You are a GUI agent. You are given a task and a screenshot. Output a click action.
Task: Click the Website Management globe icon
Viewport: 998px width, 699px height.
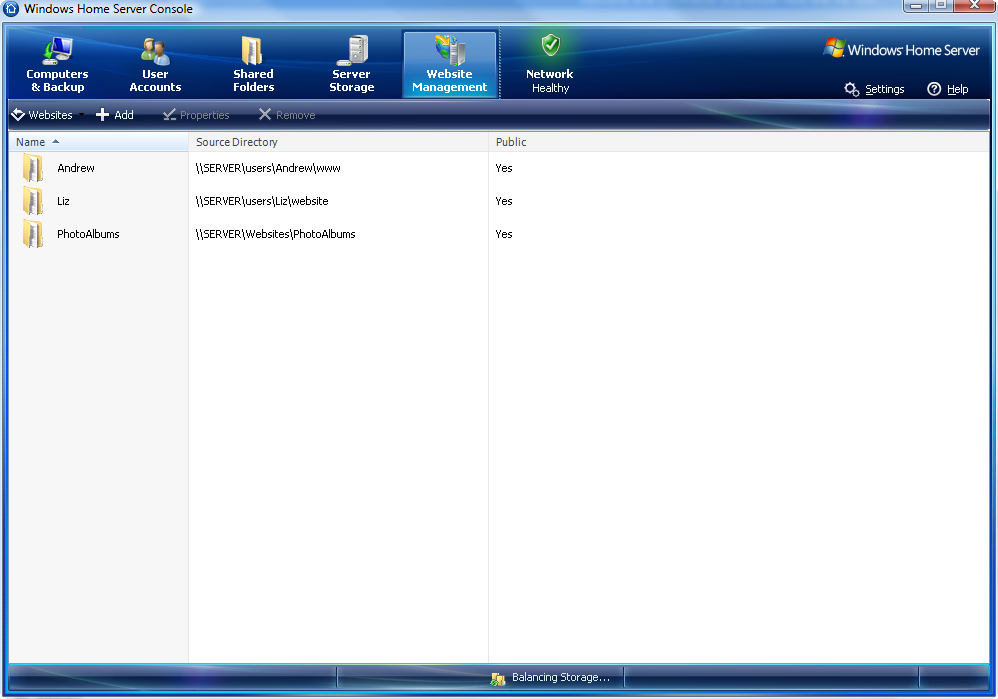click(x=449, y=50)
